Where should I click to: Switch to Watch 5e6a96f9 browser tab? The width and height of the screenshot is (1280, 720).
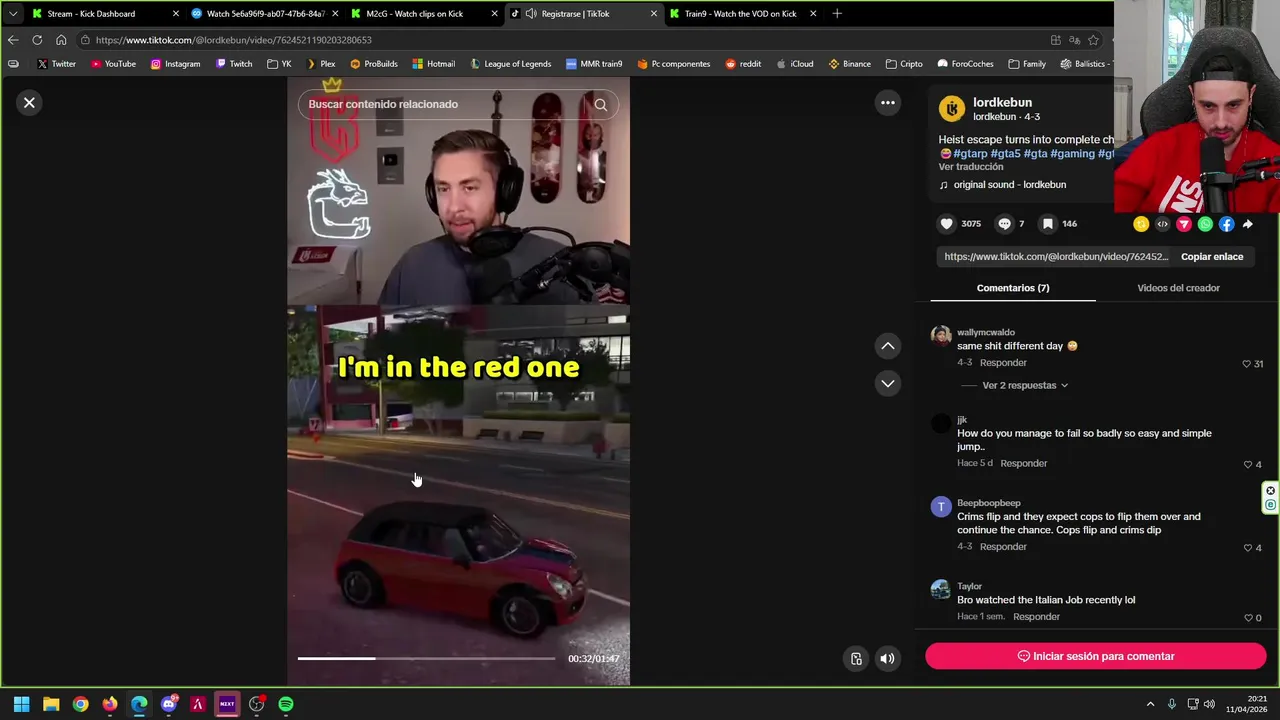click(263, 14)
